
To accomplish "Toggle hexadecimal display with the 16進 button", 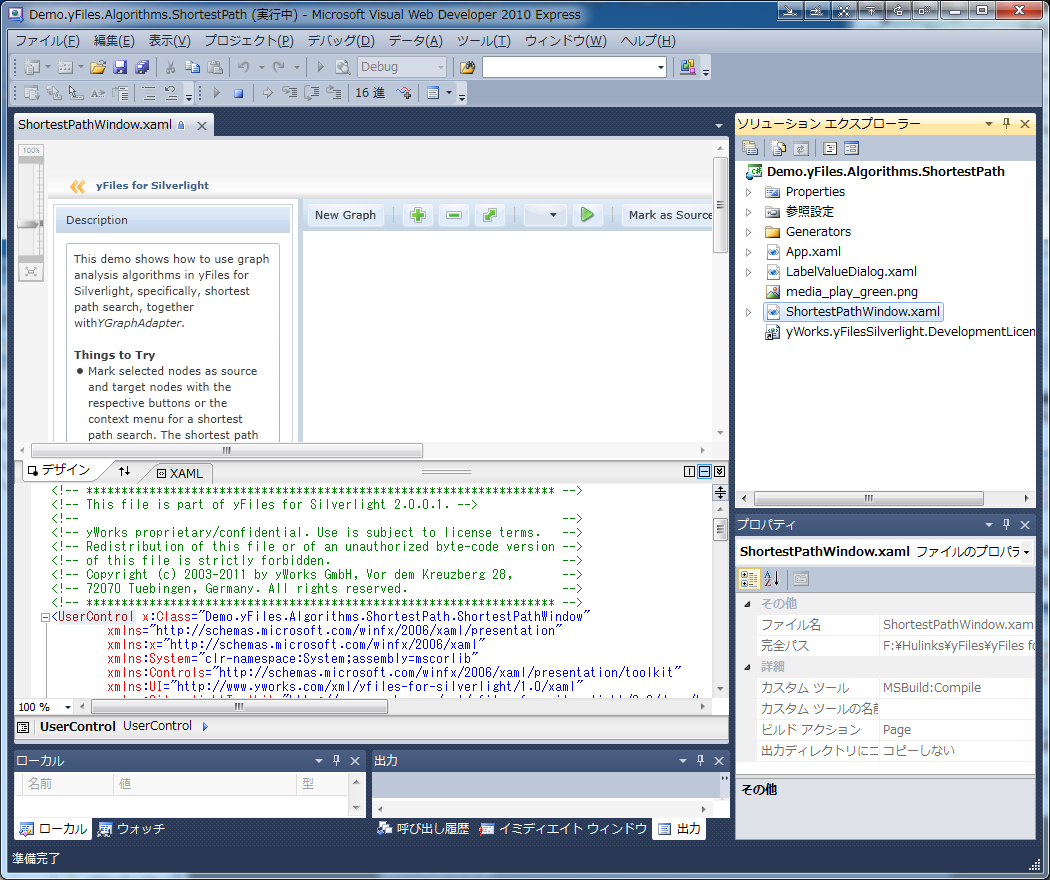I will [x=370, y=93].
